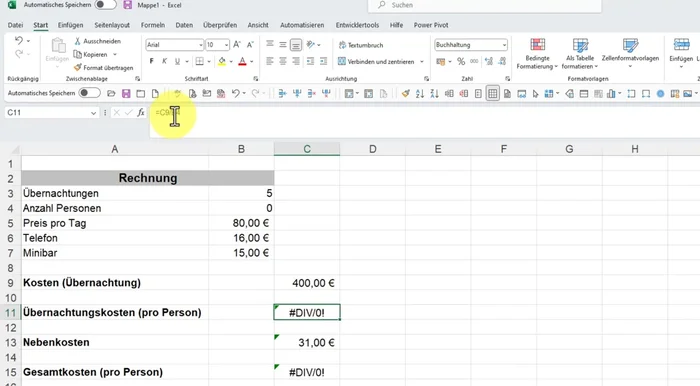Screen dimensions: 700x386
Task: Click the Ausschneiden (cut) scissors icon
Action: coord(78,41)
